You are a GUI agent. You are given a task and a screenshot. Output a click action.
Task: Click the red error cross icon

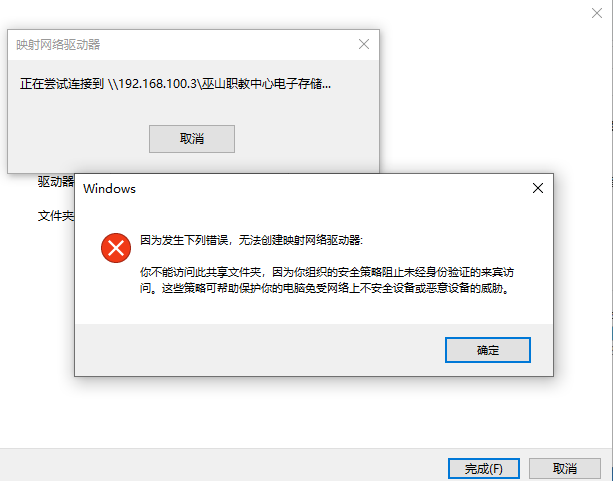[116, 248]
